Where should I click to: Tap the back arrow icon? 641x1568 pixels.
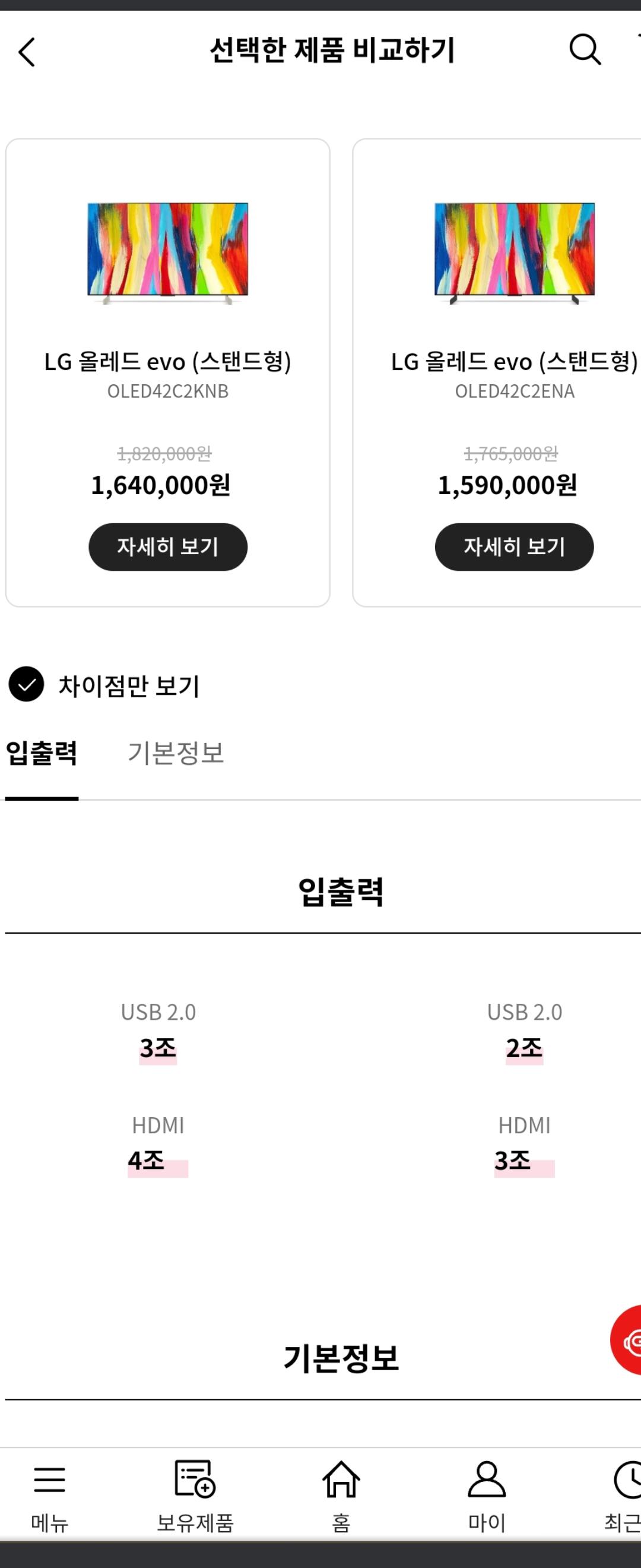[x=27, y=52]
